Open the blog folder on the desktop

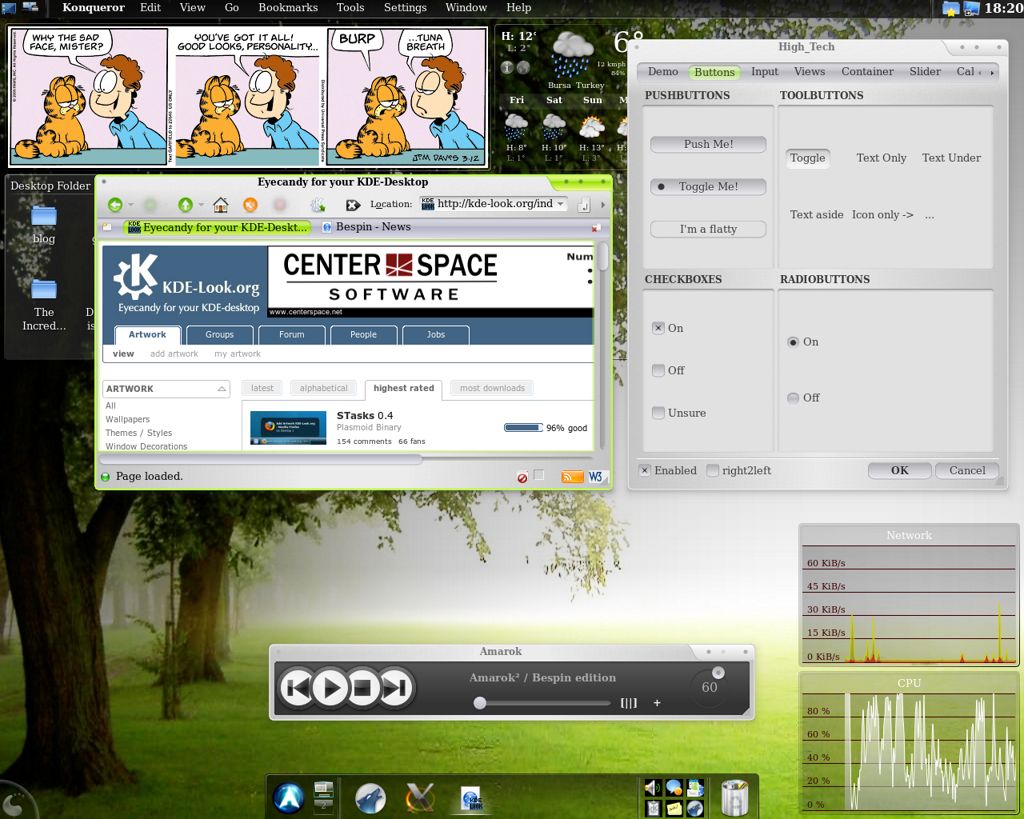44,216
